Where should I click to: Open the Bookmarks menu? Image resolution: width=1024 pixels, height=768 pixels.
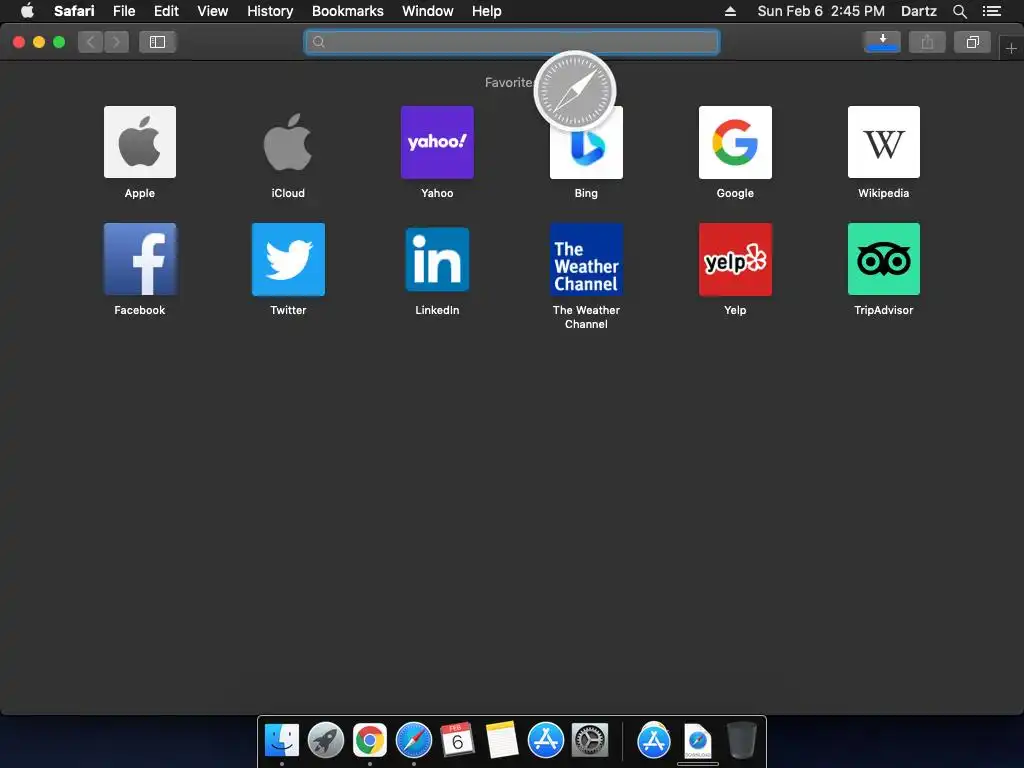click(x=347, y=11)
